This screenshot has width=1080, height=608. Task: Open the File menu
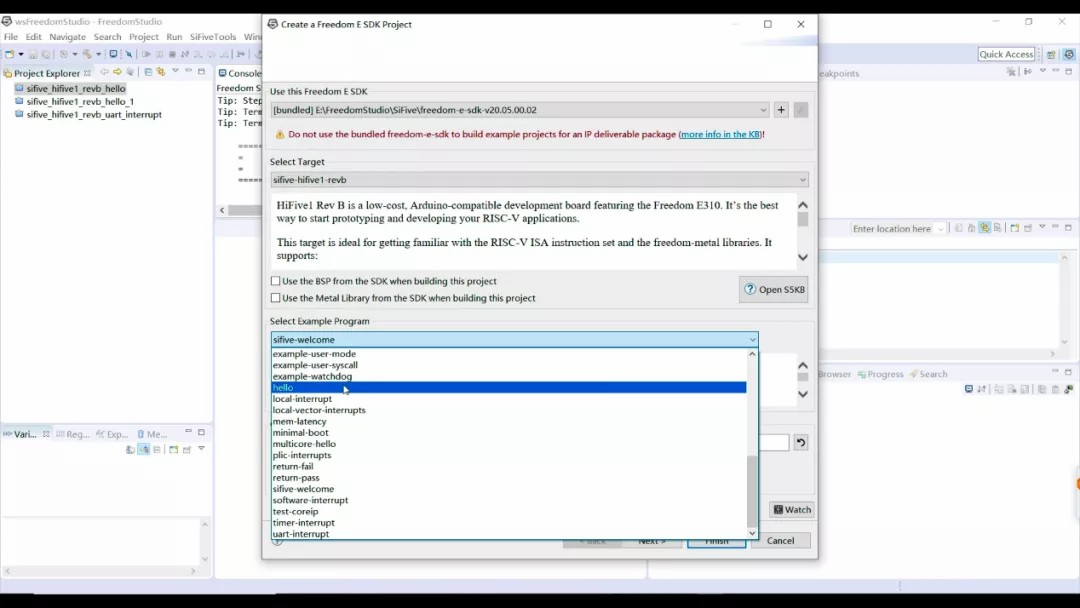(11, 36)
